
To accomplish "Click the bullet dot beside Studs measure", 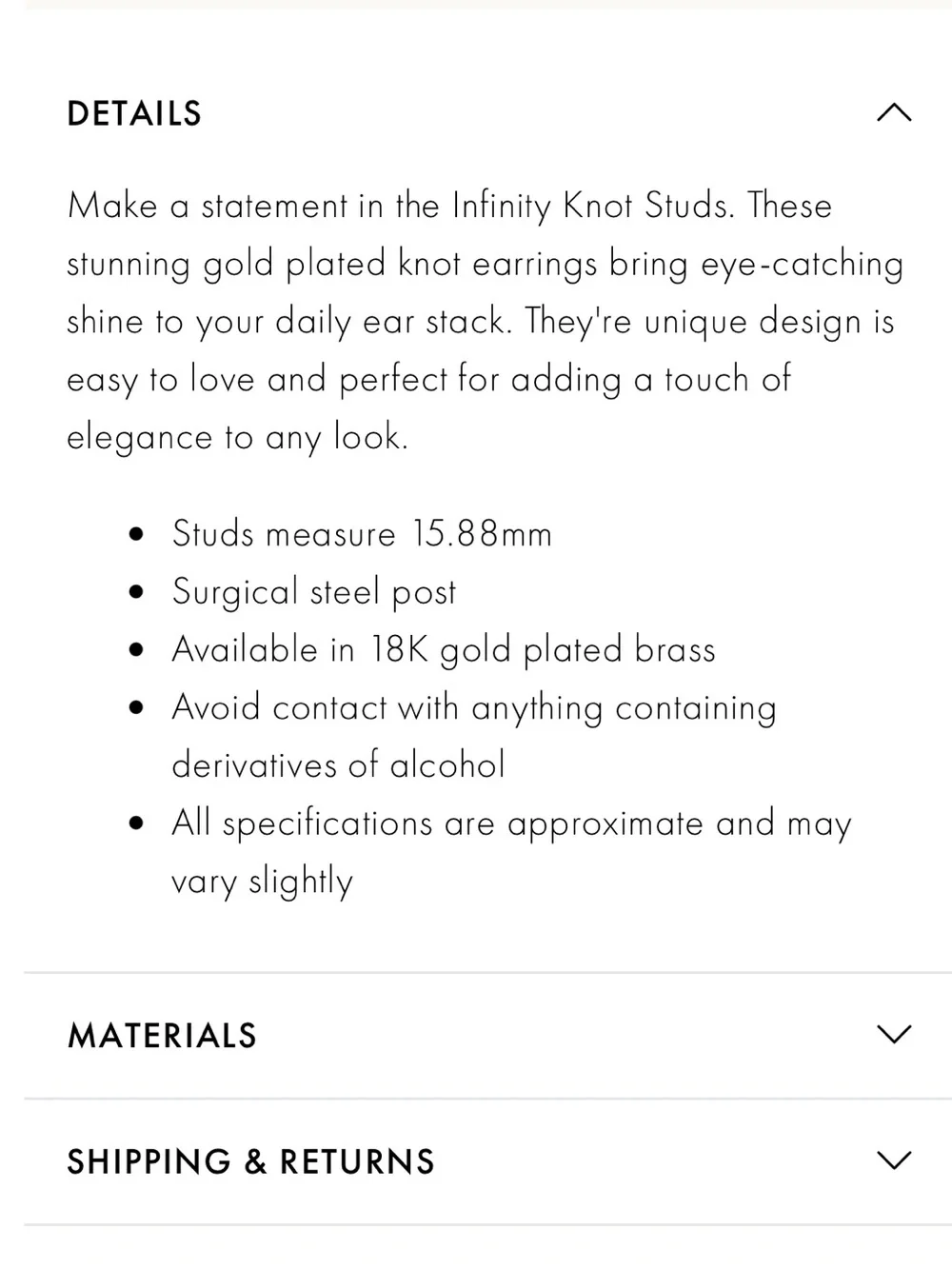I will (x=138, y=536).
